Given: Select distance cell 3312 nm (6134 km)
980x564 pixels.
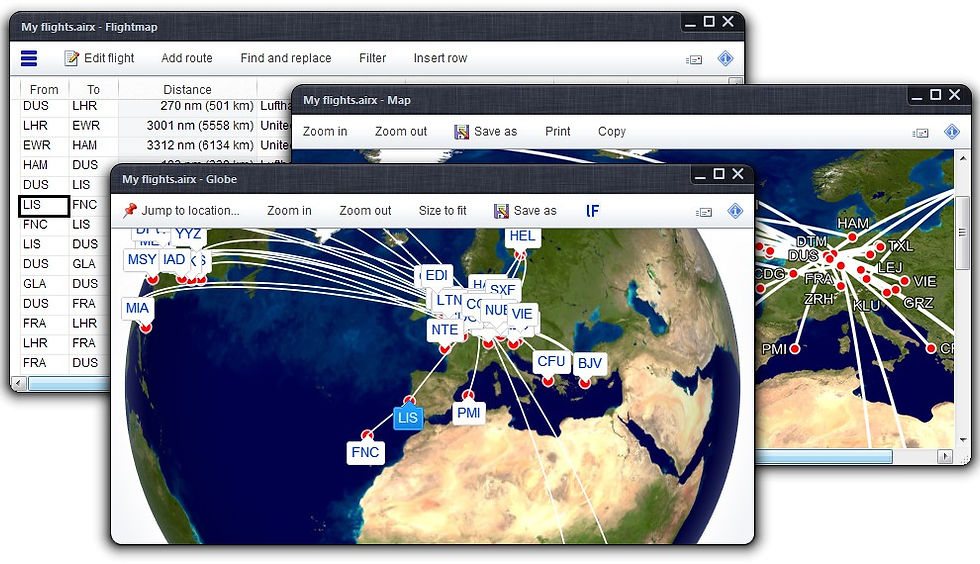Looking at the screenshot, I should tap(188, 145).
